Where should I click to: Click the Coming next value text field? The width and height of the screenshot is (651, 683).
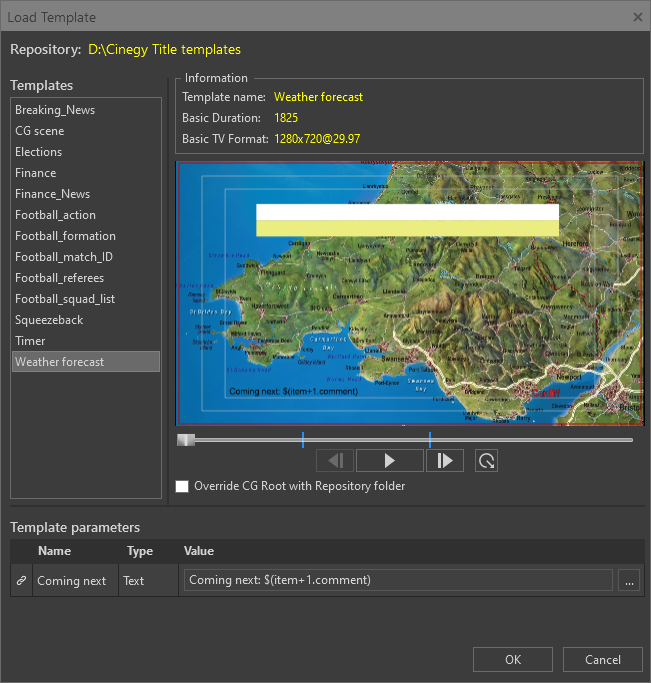click(397, 580)
